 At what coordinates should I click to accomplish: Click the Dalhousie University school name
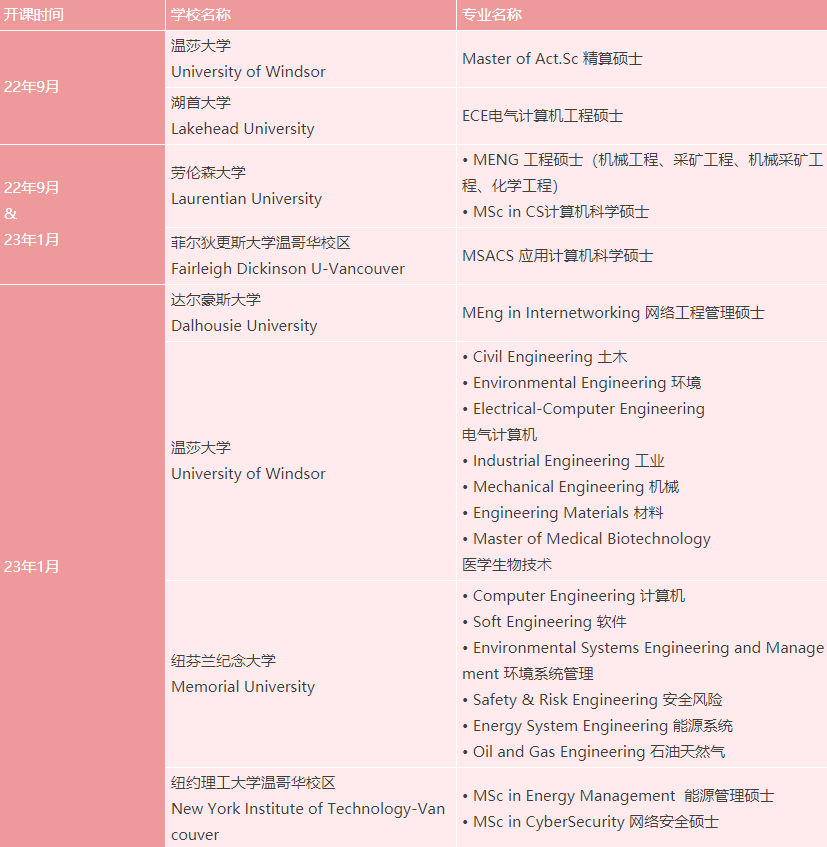coord(244,326)
